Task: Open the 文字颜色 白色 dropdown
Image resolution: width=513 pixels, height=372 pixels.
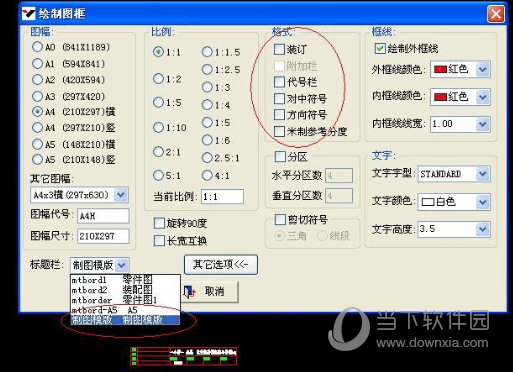Action: [x=483, y=202]
